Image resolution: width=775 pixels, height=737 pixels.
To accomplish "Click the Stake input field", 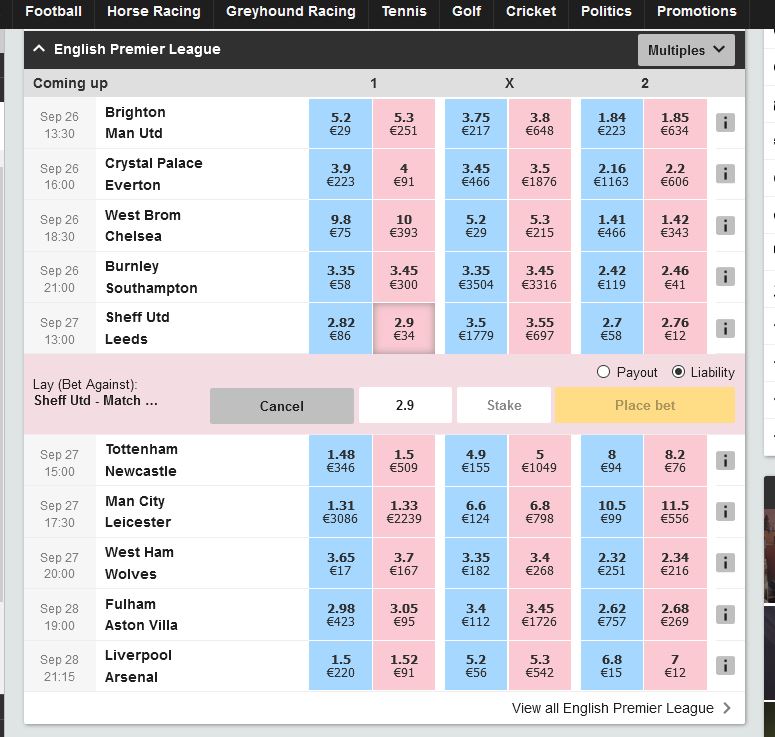I will pyautogui.click(x=504, y=406).
